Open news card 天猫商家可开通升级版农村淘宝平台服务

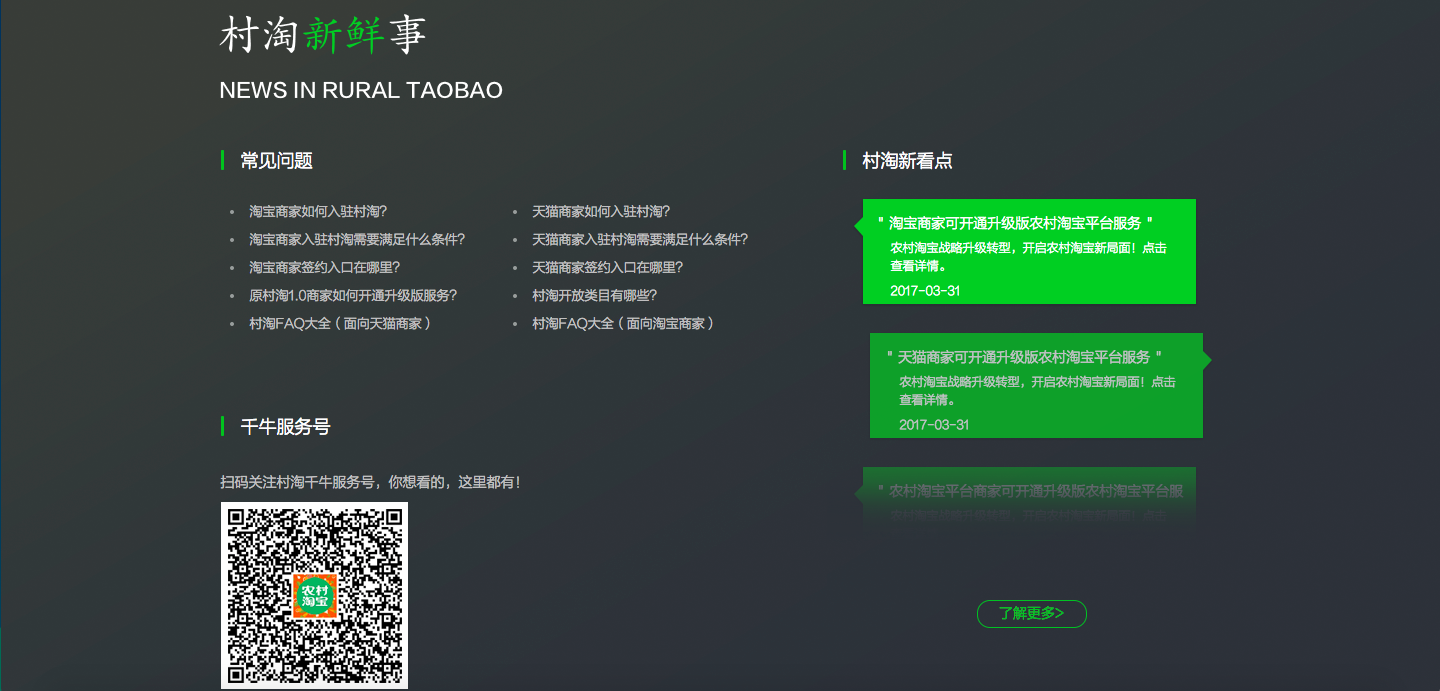tap(1036, 385)
